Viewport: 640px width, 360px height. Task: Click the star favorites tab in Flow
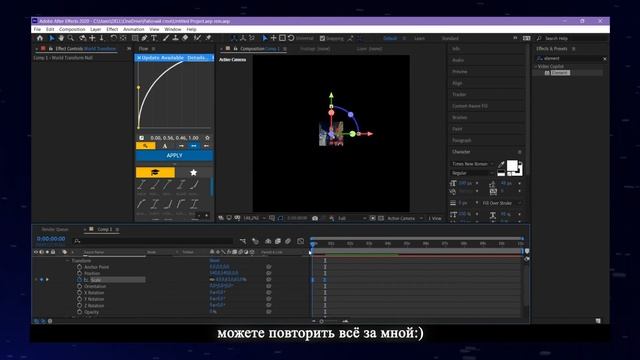[193, 173]
